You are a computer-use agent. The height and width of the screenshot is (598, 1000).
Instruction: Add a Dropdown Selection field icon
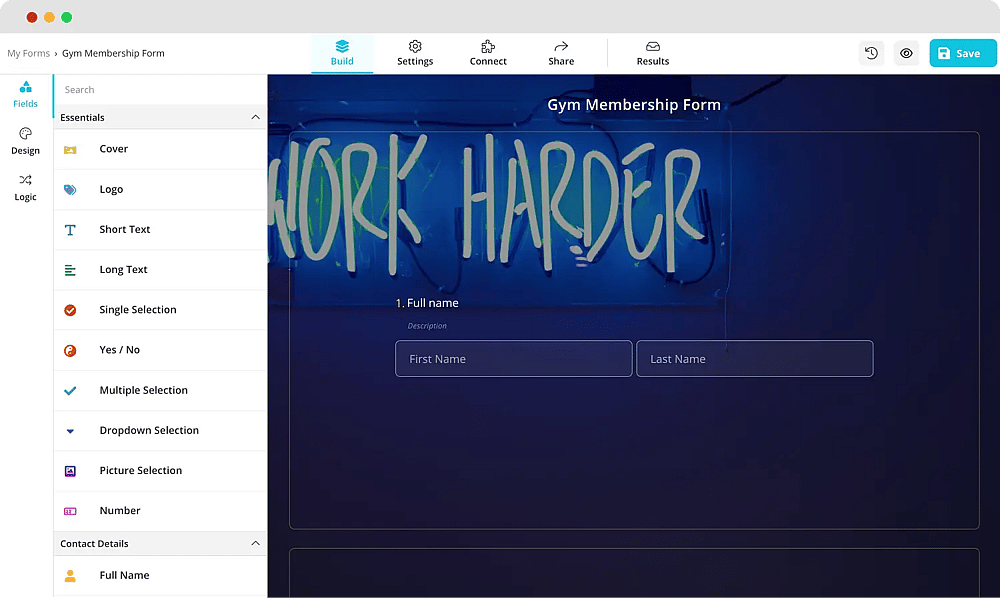point(70,431)
